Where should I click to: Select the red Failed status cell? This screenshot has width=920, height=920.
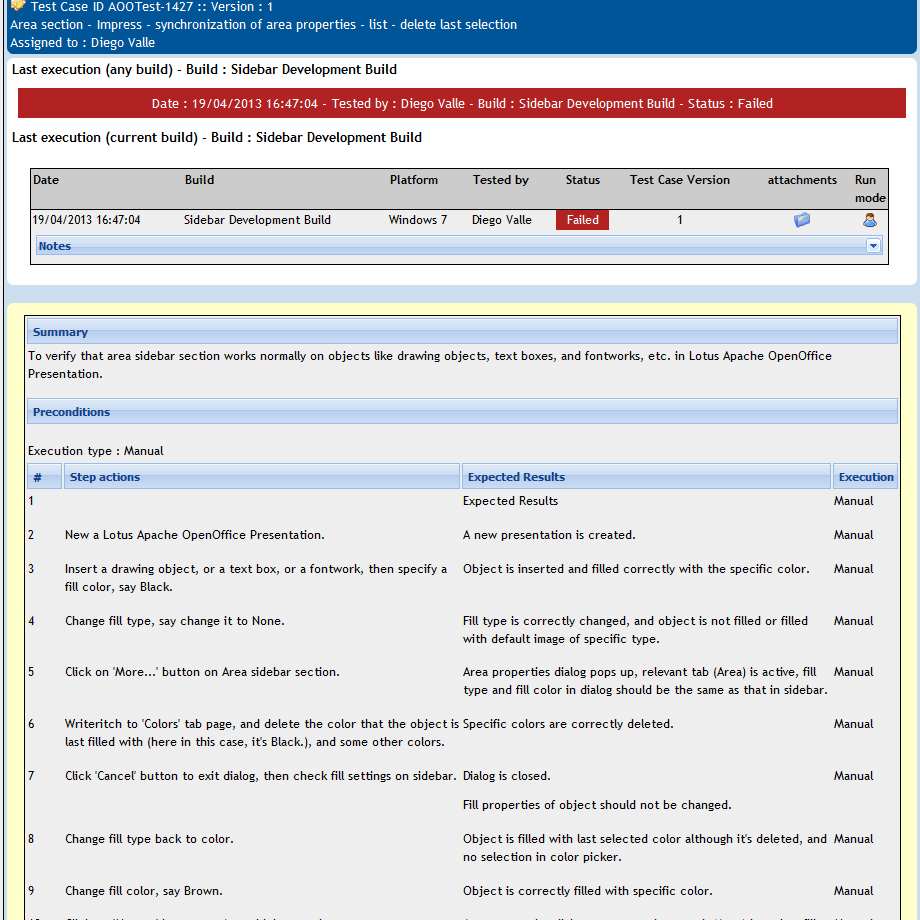coord(582,220)
